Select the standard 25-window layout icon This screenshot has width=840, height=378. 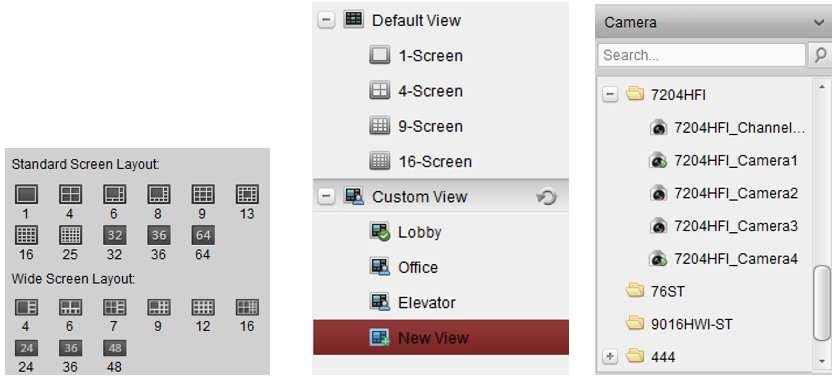tap(70, 235)
